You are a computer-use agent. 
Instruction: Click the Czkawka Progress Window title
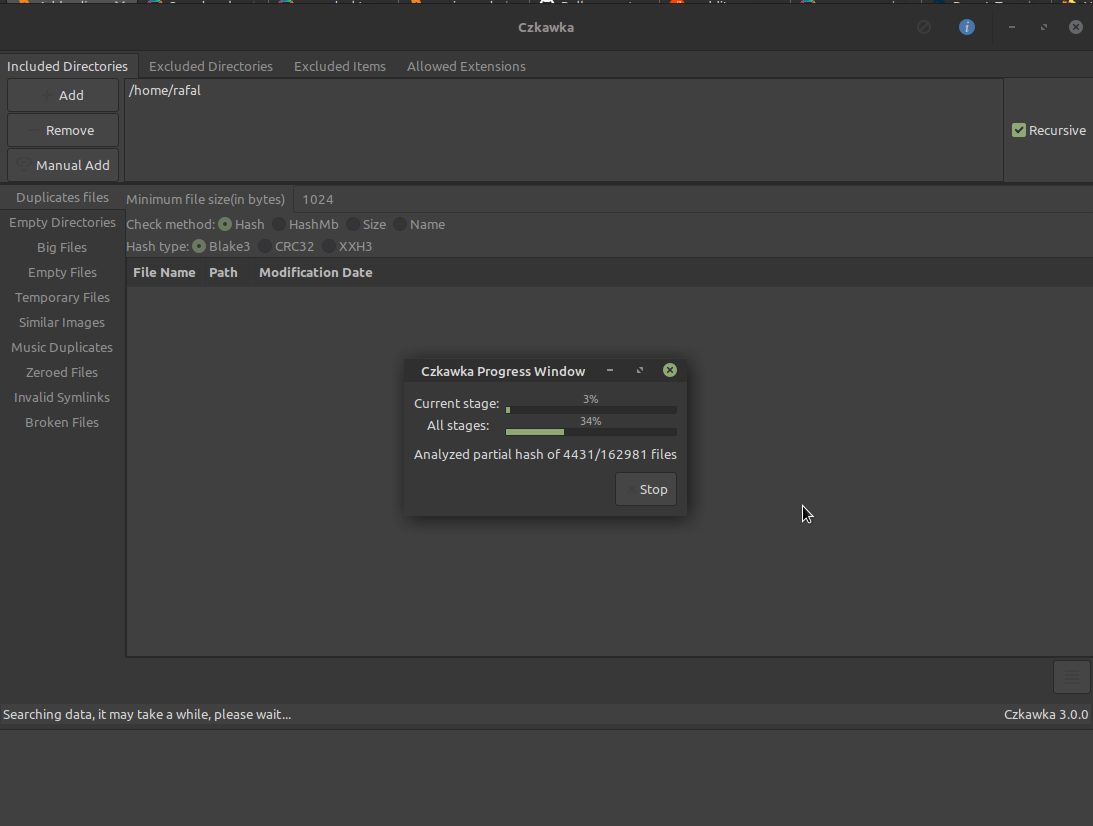503,372
